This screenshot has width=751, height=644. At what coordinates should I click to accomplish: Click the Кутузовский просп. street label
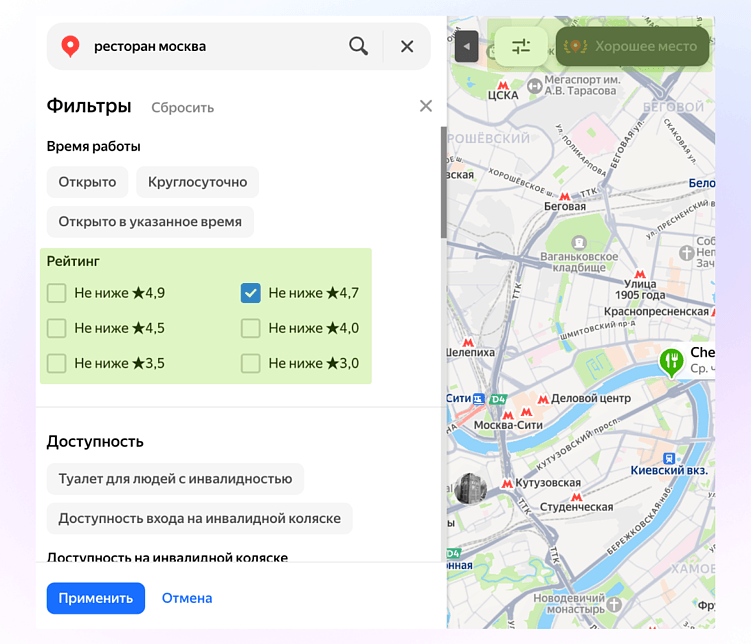[577, 444]
